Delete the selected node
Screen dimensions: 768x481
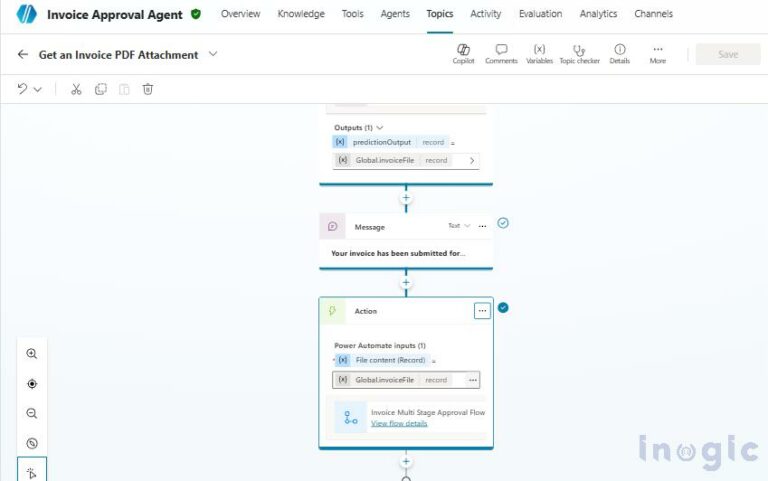coord(148,89)
